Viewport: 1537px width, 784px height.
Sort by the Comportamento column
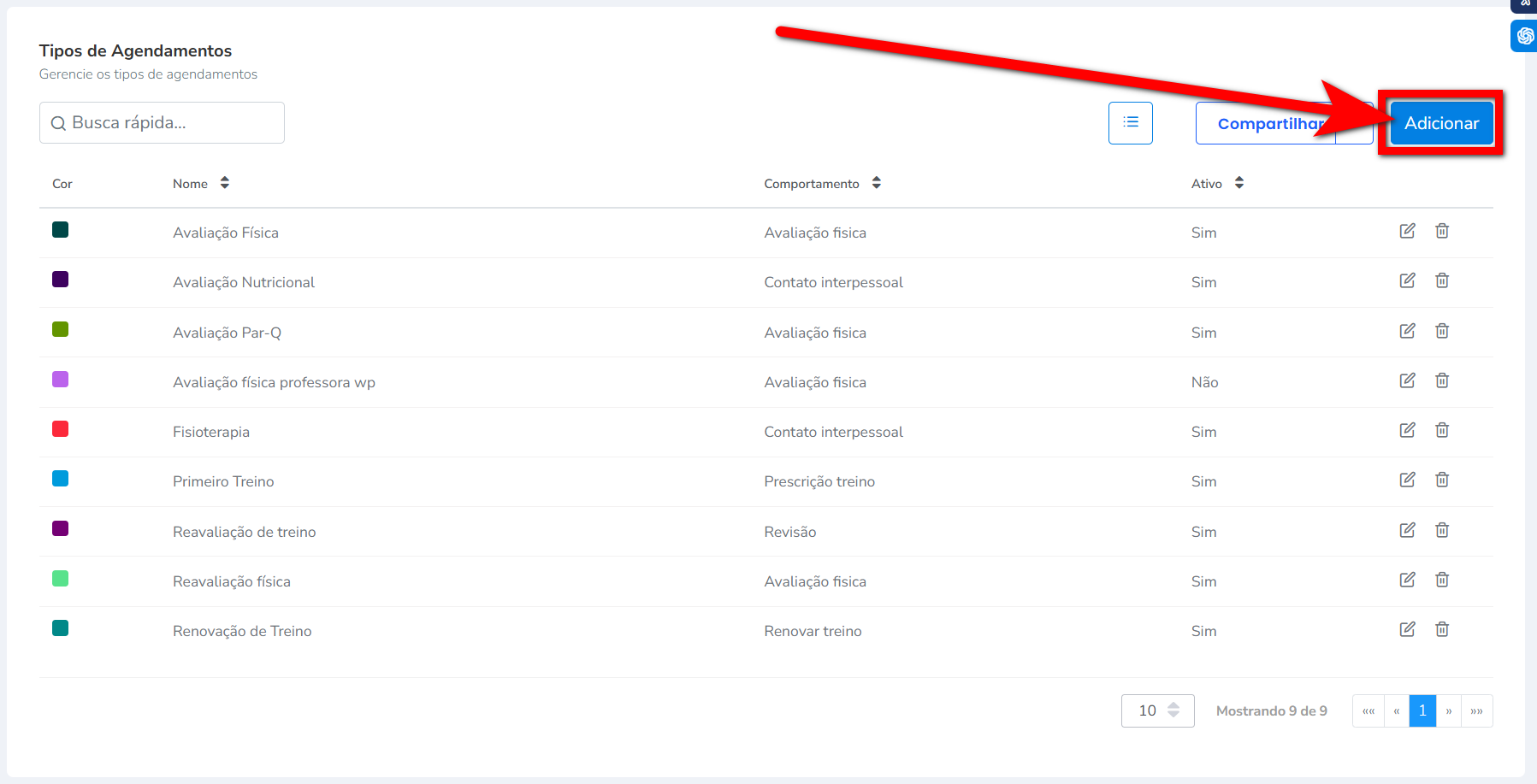tap(876, 183)
